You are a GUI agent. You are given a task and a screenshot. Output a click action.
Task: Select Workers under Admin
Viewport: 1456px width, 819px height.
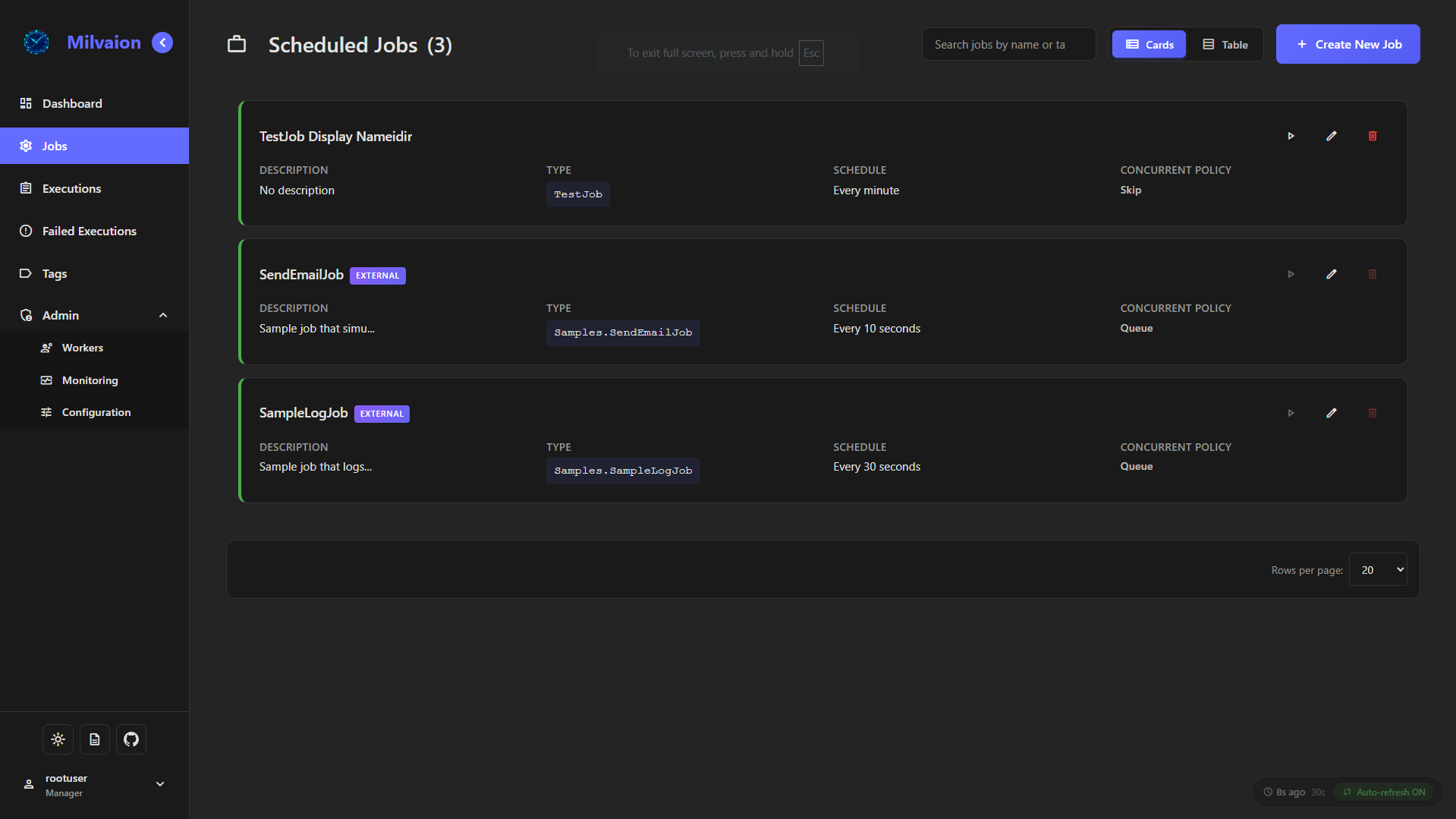82,347
